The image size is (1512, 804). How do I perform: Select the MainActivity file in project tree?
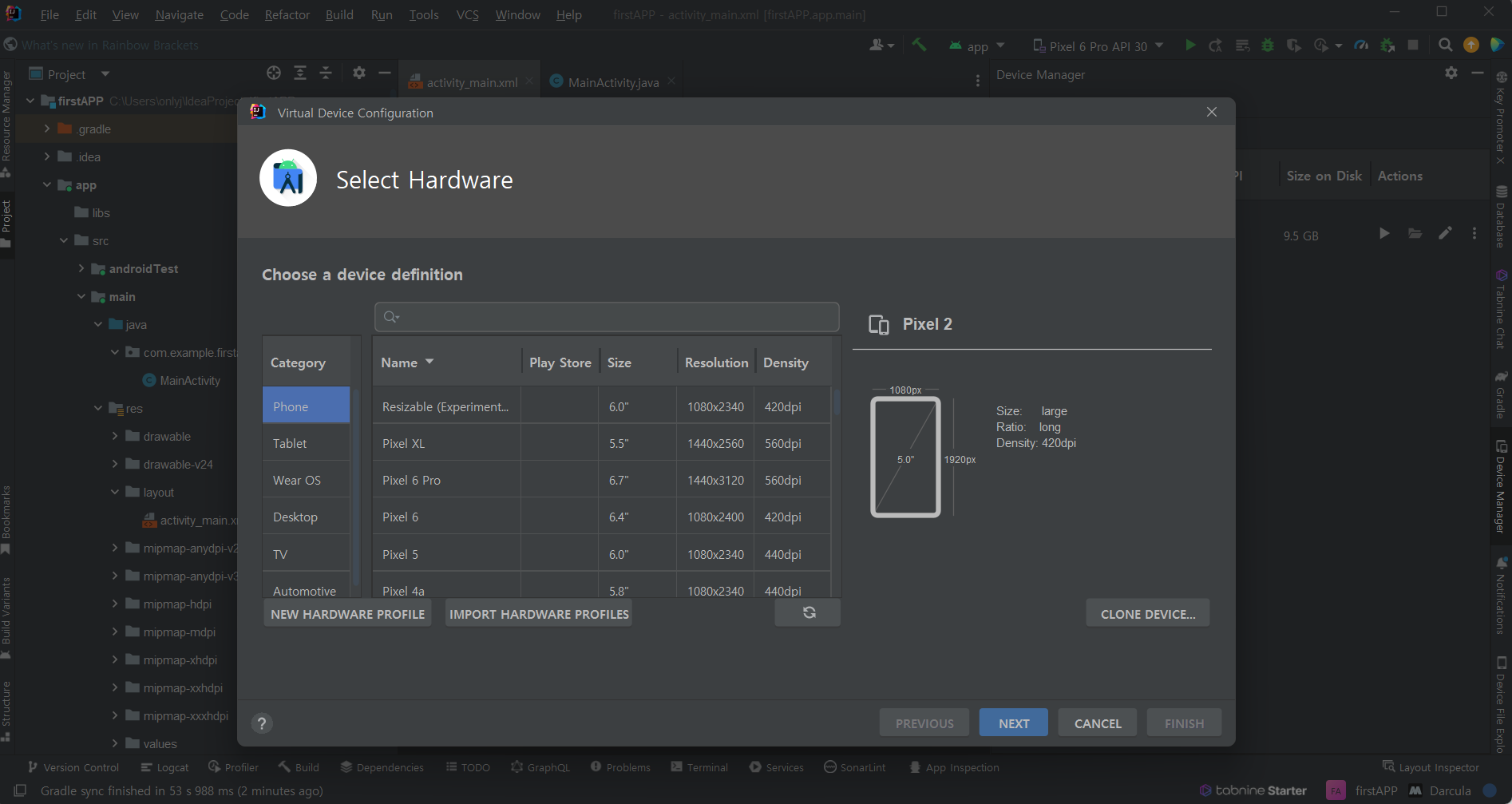tap(181, 380)
